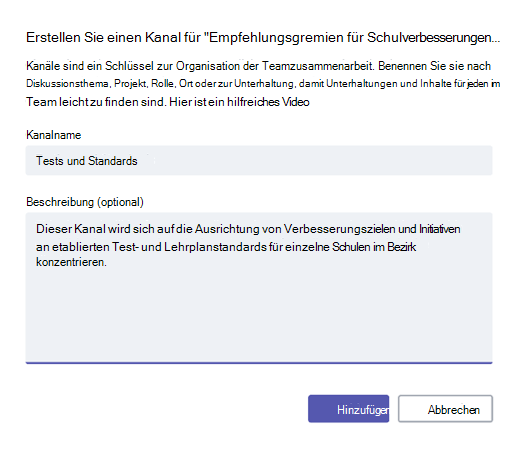Click the word 'Standards' in channel name field
This screenshot has height=449, width=520.
pos(113,161)
